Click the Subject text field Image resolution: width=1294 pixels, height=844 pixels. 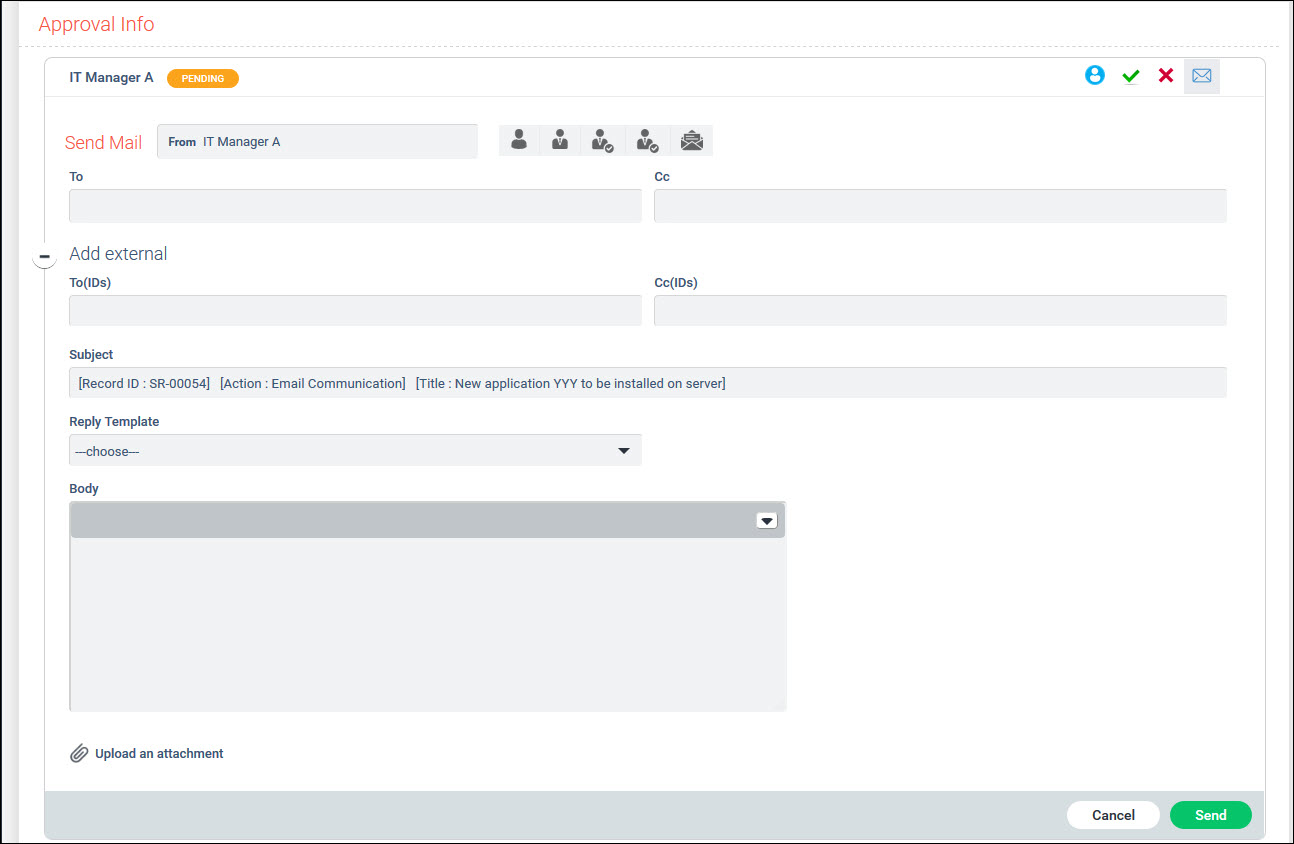[x=647, y=383]
